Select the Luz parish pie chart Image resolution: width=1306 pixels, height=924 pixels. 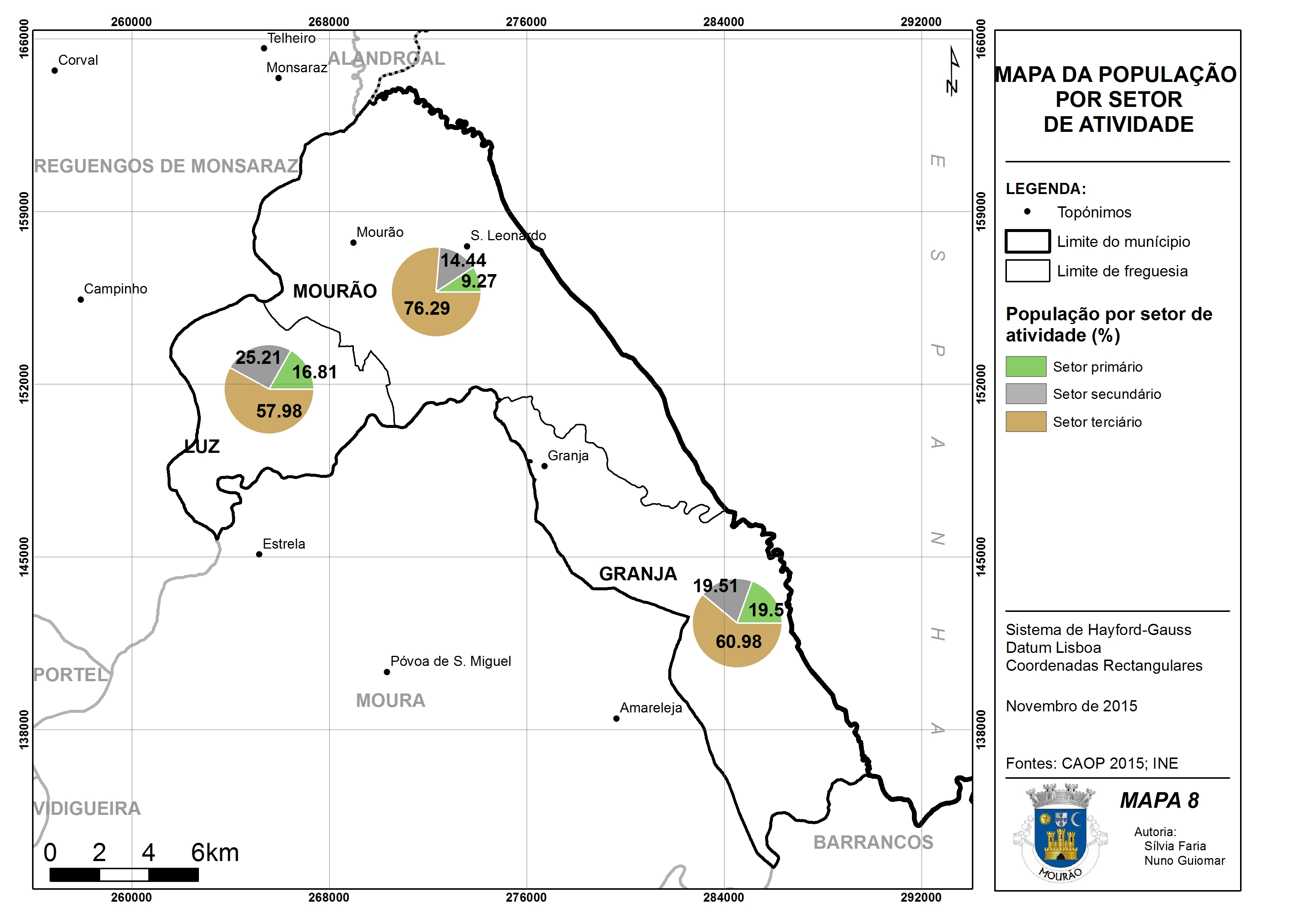coord(269,389)
